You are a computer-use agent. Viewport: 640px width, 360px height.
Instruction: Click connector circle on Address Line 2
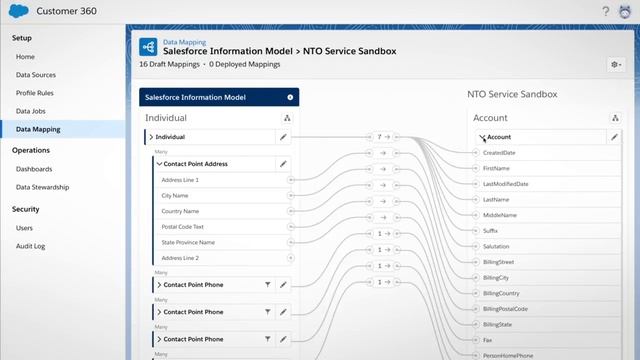pyautogui.click(x=291, y=258)
